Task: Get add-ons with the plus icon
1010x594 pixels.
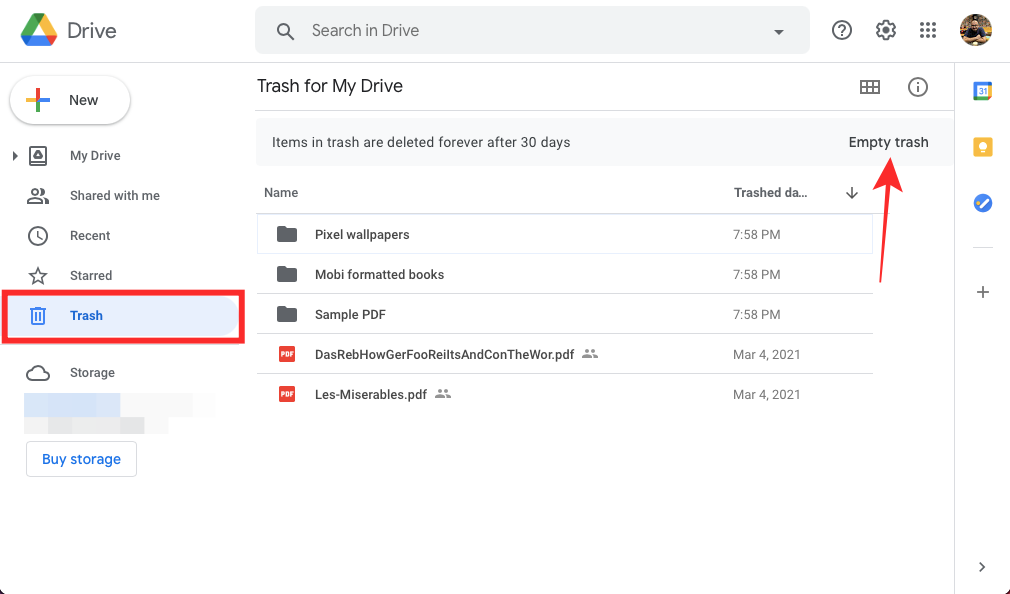Action: point(982,292)
